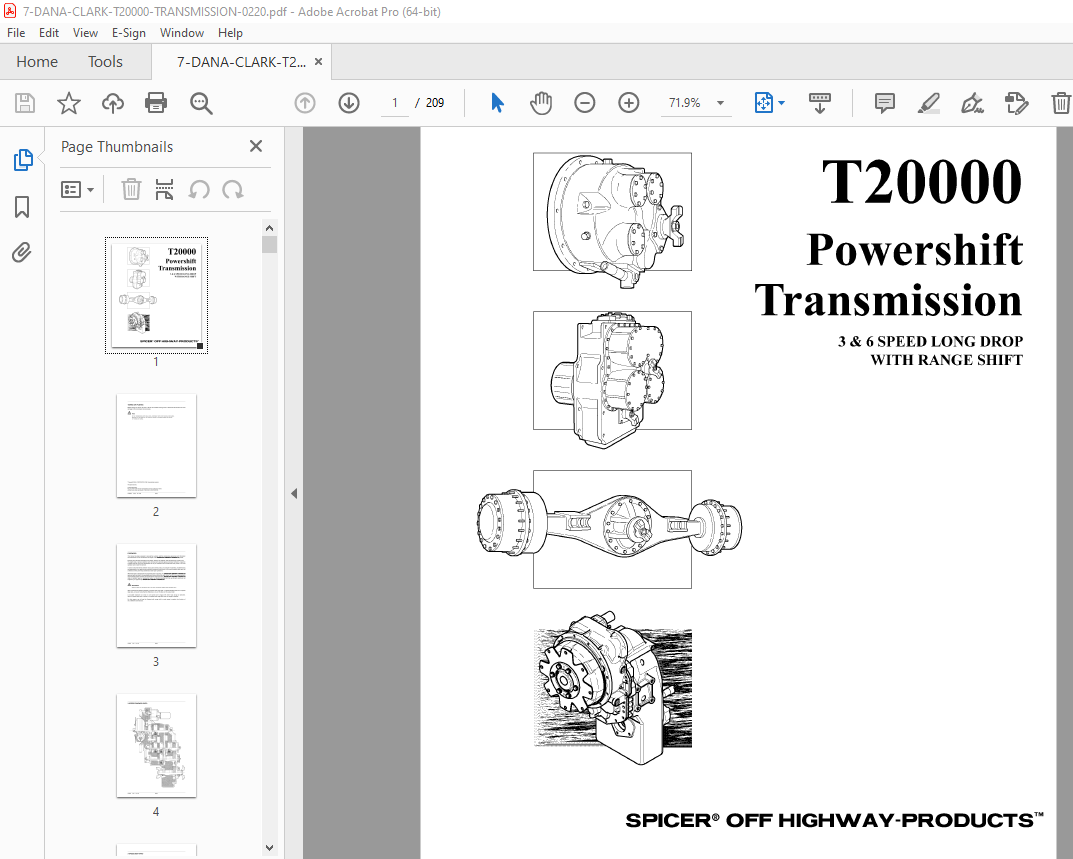Zoom in with plus button

(x=628, y=103)
